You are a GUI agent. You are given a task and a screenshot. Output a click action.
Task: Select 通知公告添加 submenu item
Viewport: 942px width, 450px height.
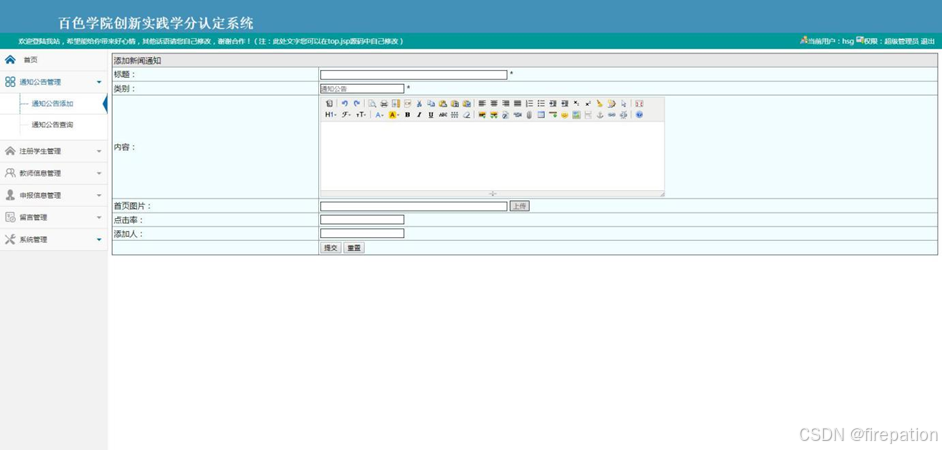pos(52,103)
